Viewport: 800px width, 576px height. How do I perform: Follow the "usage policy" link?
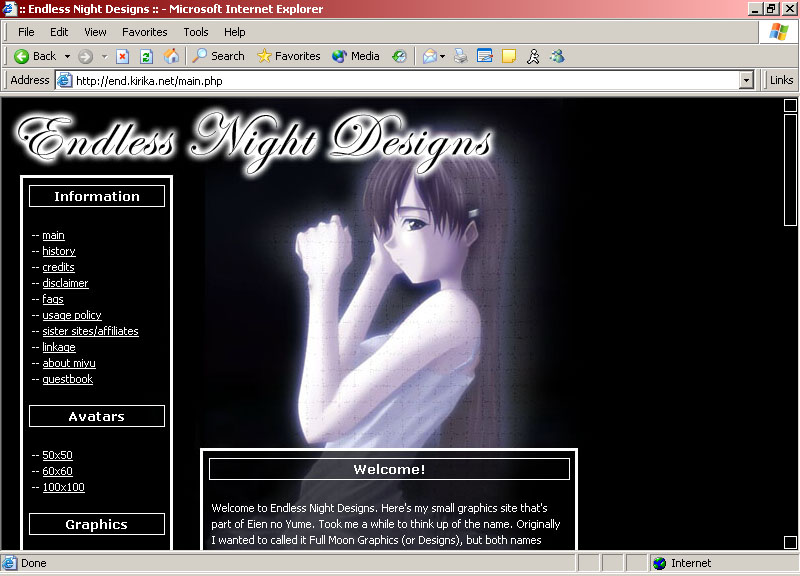coord(72,315)
